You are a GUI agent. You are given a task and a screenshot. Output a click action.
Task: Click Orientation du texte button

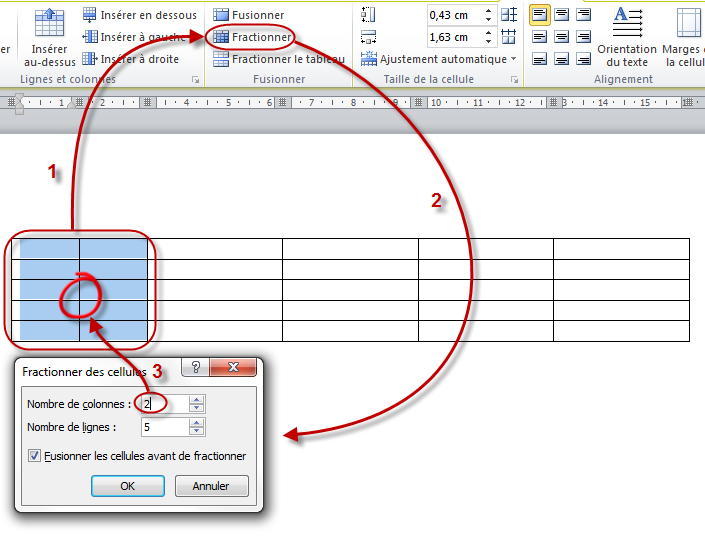pyautogui.click(x=627, y=38)
